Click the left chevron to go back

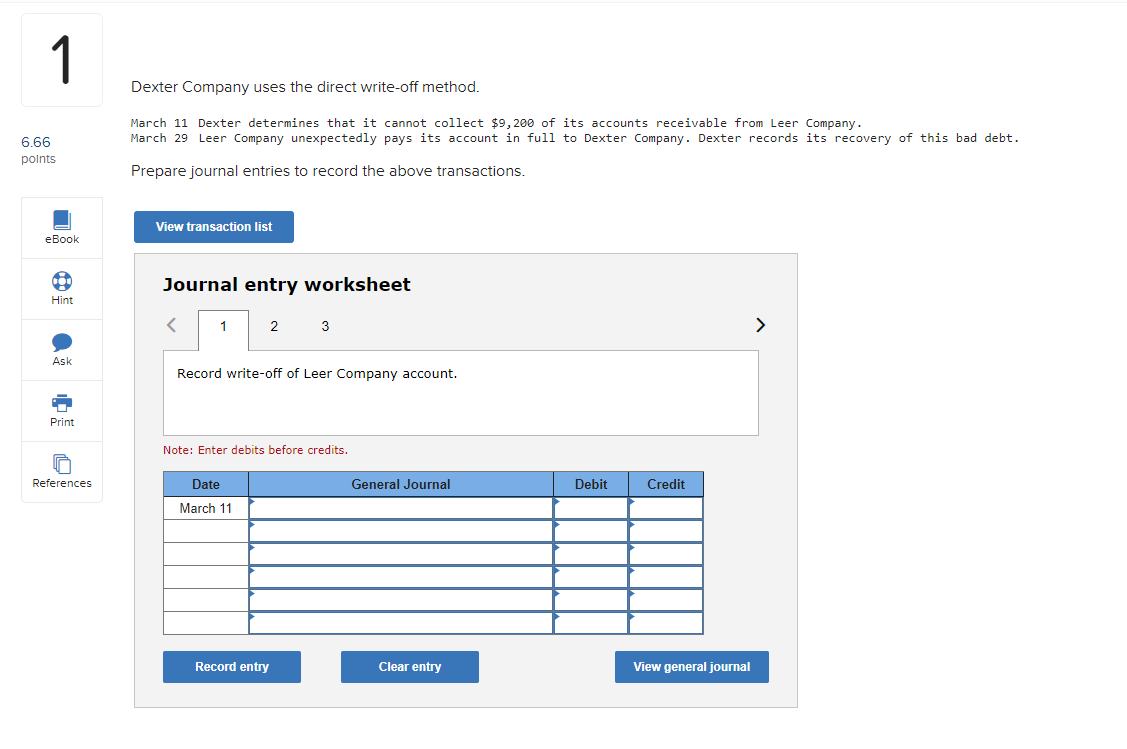pos(171,325)
